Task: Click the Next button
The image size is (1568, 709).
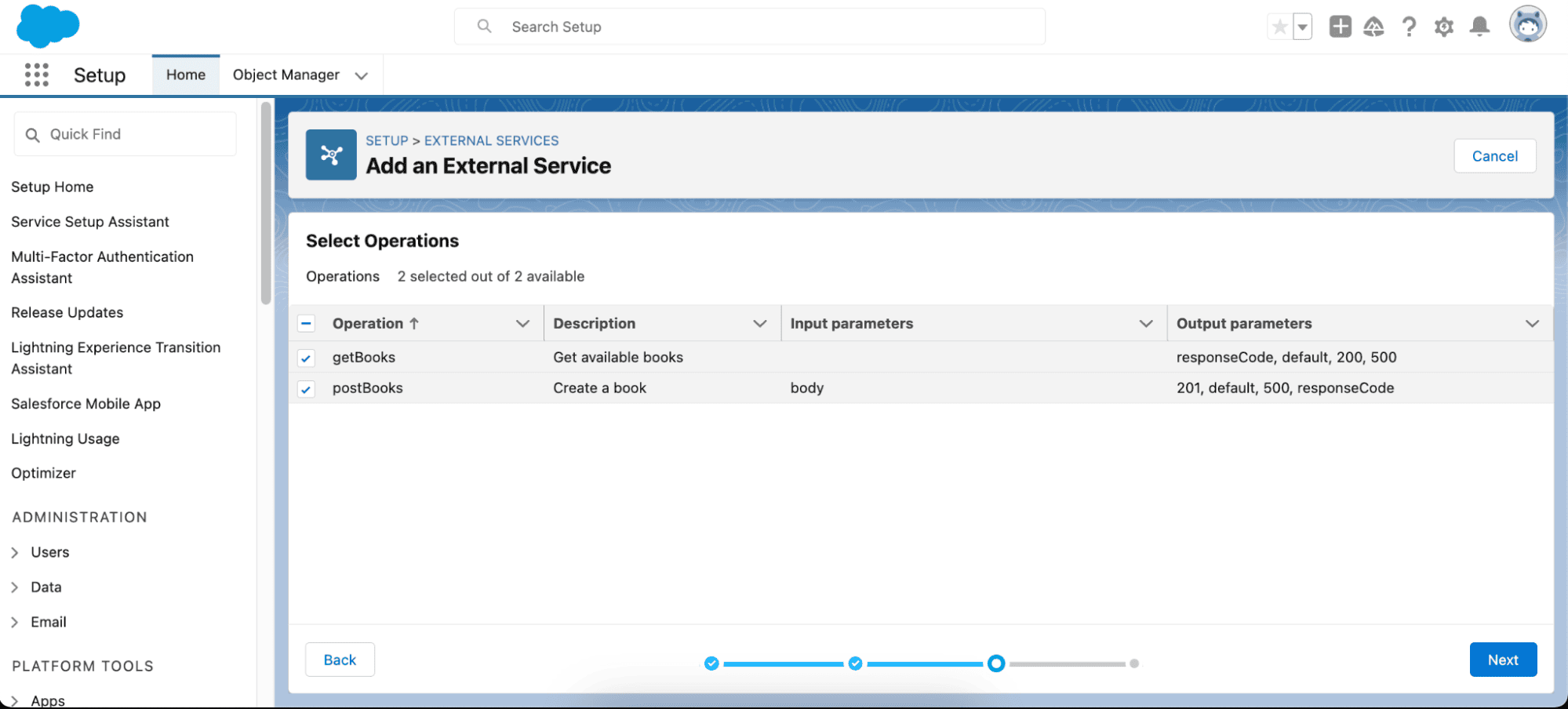Action: 1503,660
